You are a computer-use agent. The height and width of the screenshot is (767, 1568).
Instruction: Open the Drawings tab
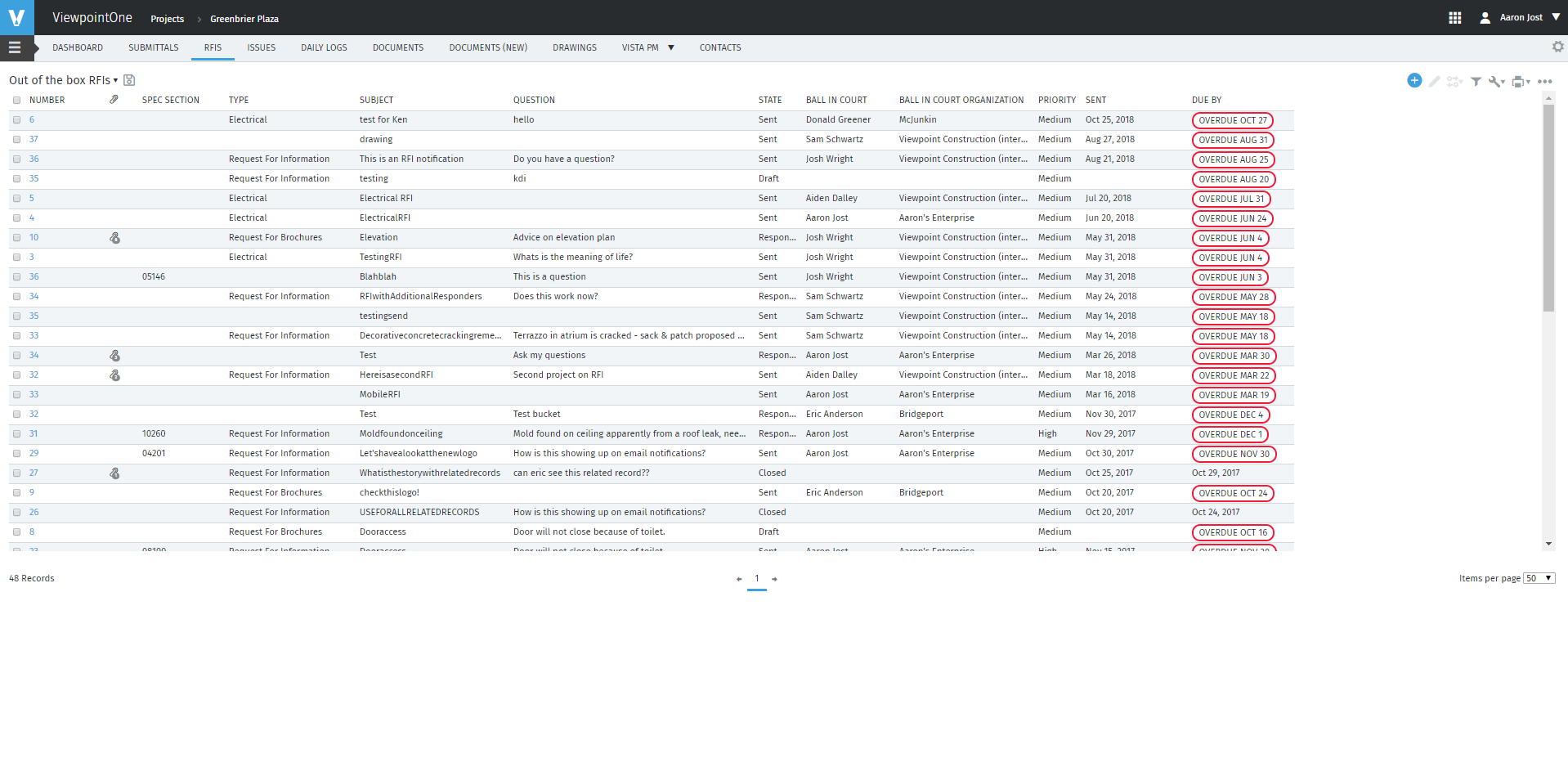[575, 47]
